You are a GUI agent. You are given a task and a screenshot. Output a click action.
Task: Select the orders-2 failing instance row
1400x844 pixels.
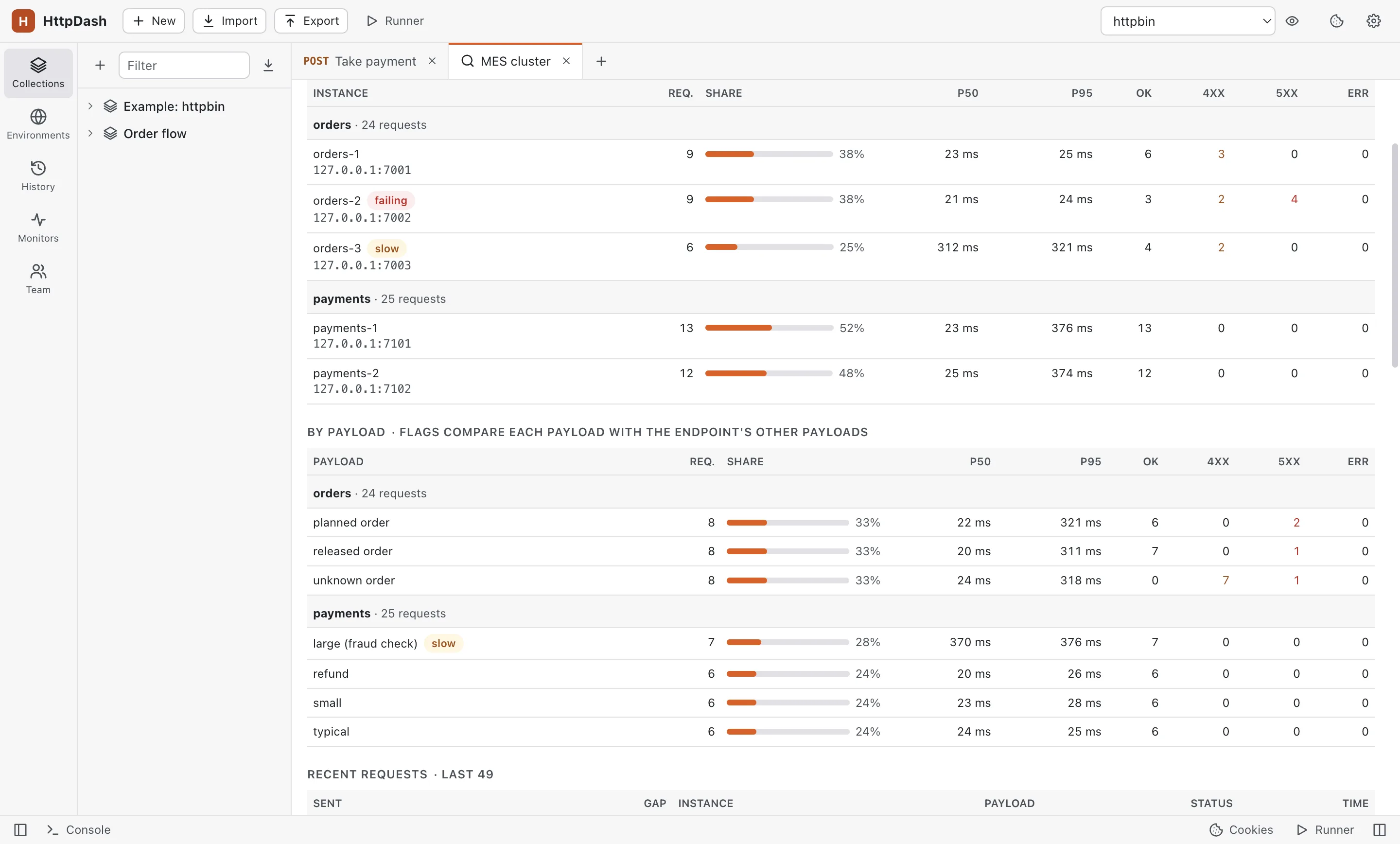pyautogui.click(x=841, y=209)
